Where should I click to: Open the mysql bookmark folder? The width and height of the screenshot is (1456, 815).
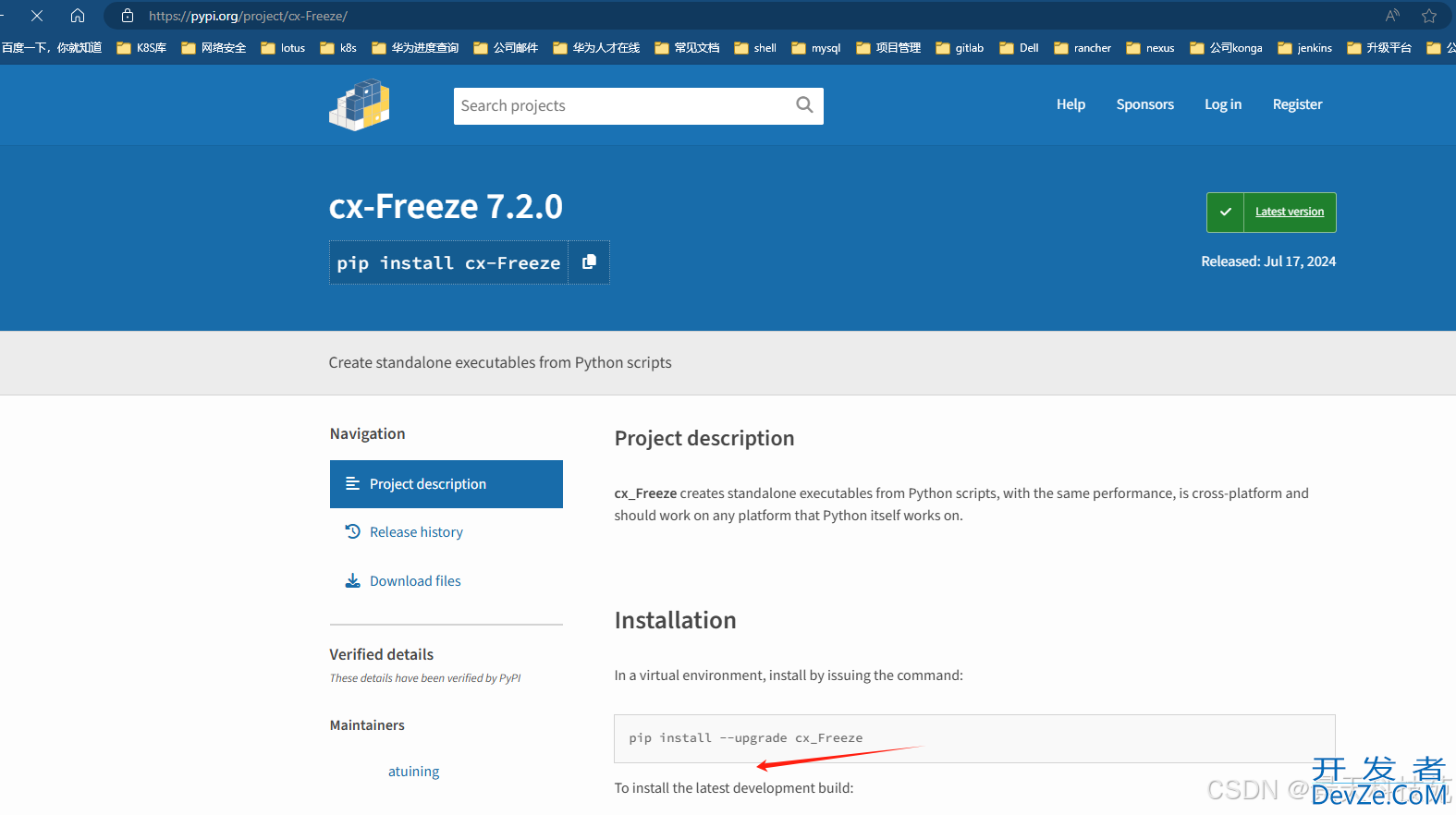tap(816, 48)
